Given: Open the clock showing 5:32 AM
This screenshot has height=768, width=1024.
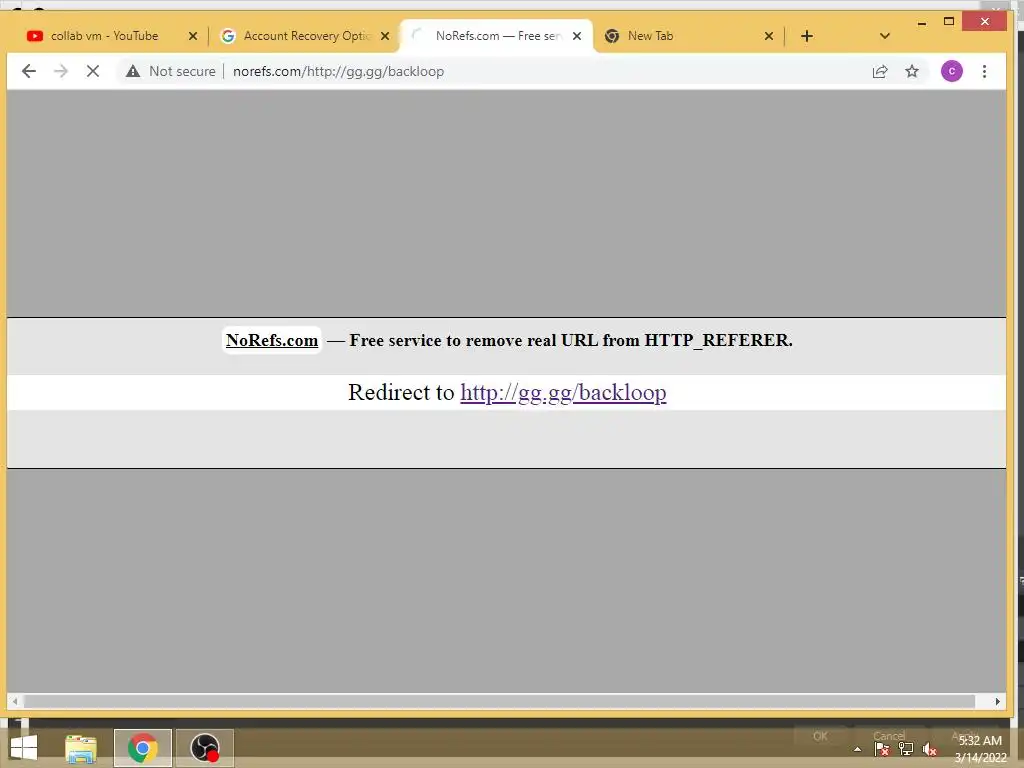Looking at the screenshot, I should click(x=980, y=749).
